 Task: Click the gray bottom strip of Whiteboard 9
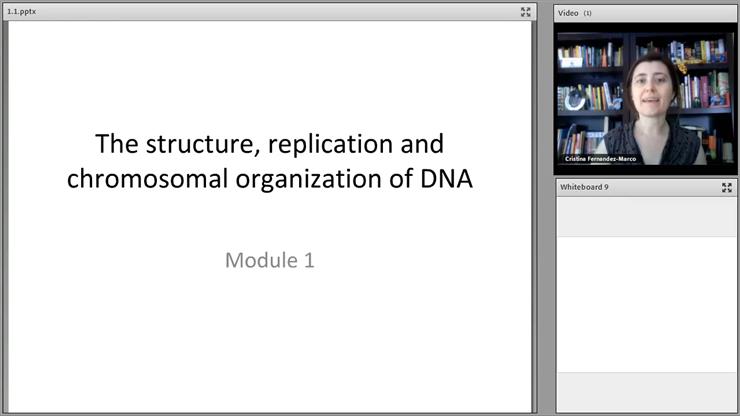coord(646,393)
